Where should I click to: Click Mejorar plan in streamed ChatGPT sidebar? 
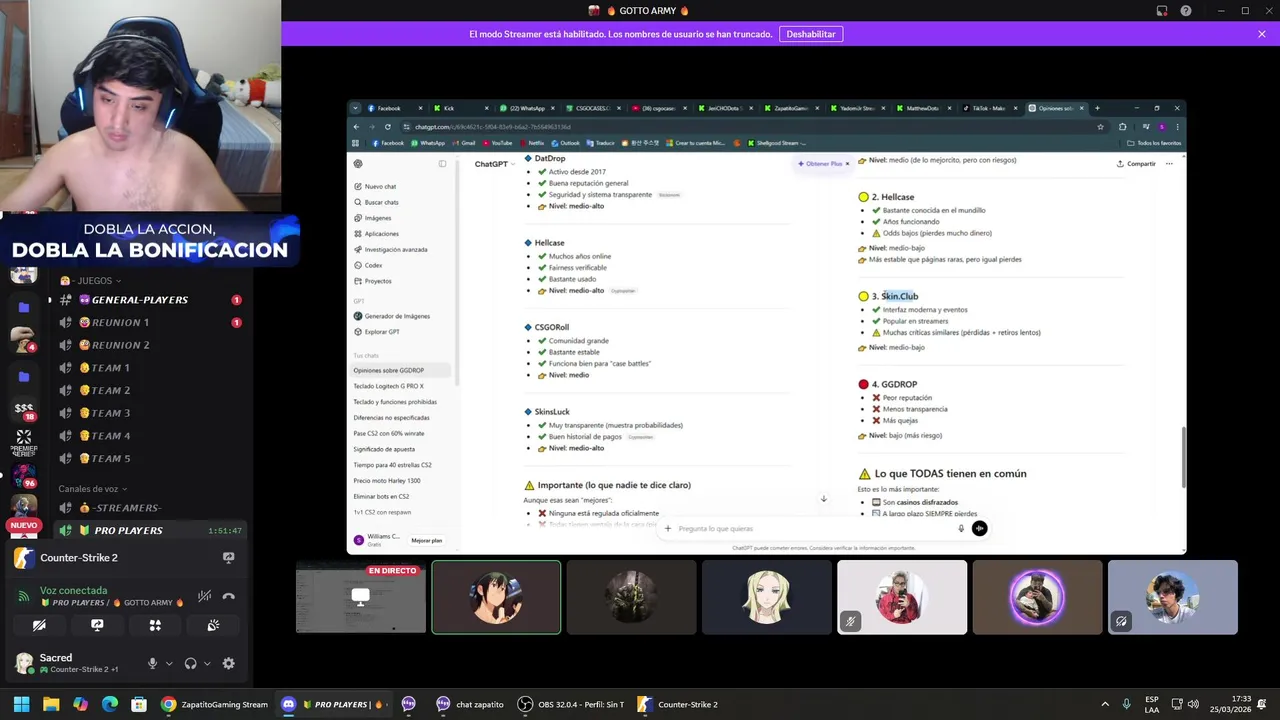click(x=426, y=540)
